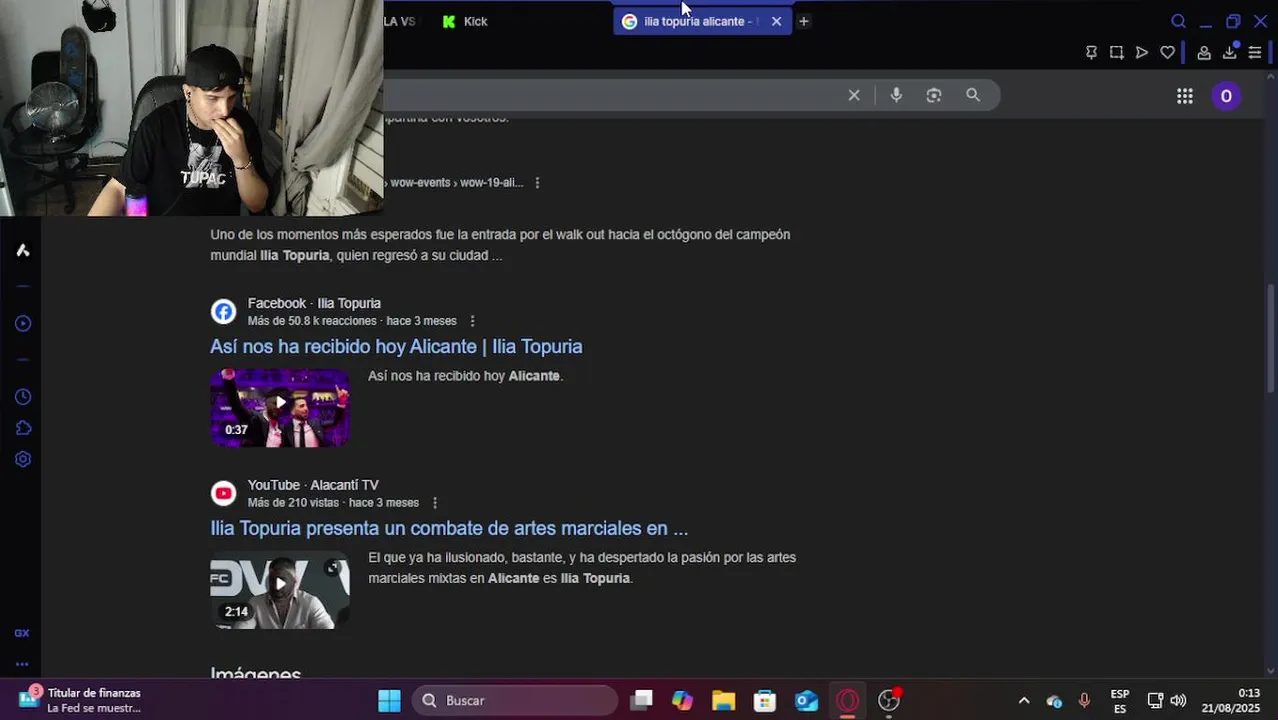Open extensions cube icon in sidebar
1278x720 pixels.
tap(22, 428)
